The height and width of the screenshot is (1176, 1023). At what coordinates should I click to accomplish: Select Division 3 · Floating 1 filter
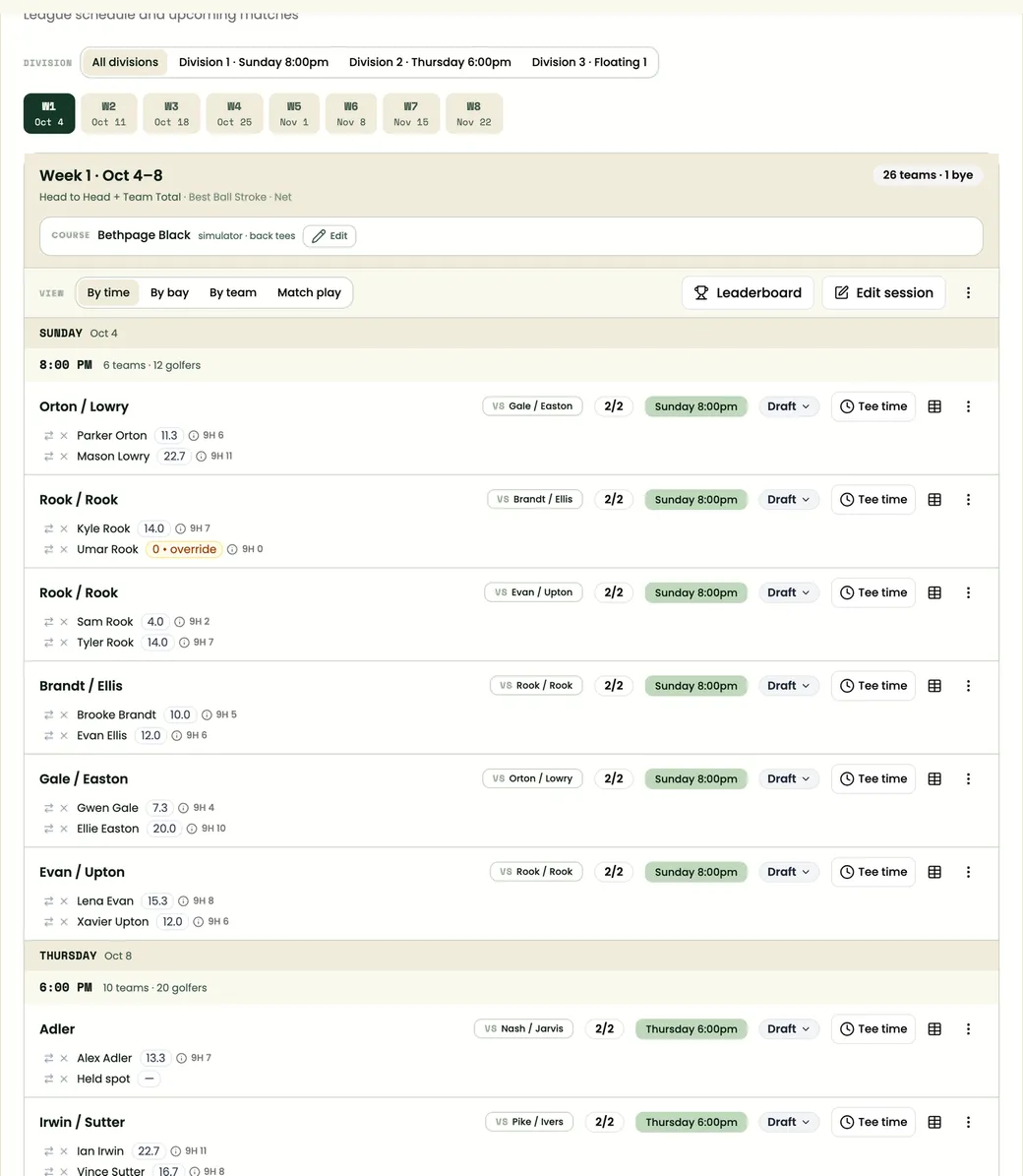tap(589, 62)
